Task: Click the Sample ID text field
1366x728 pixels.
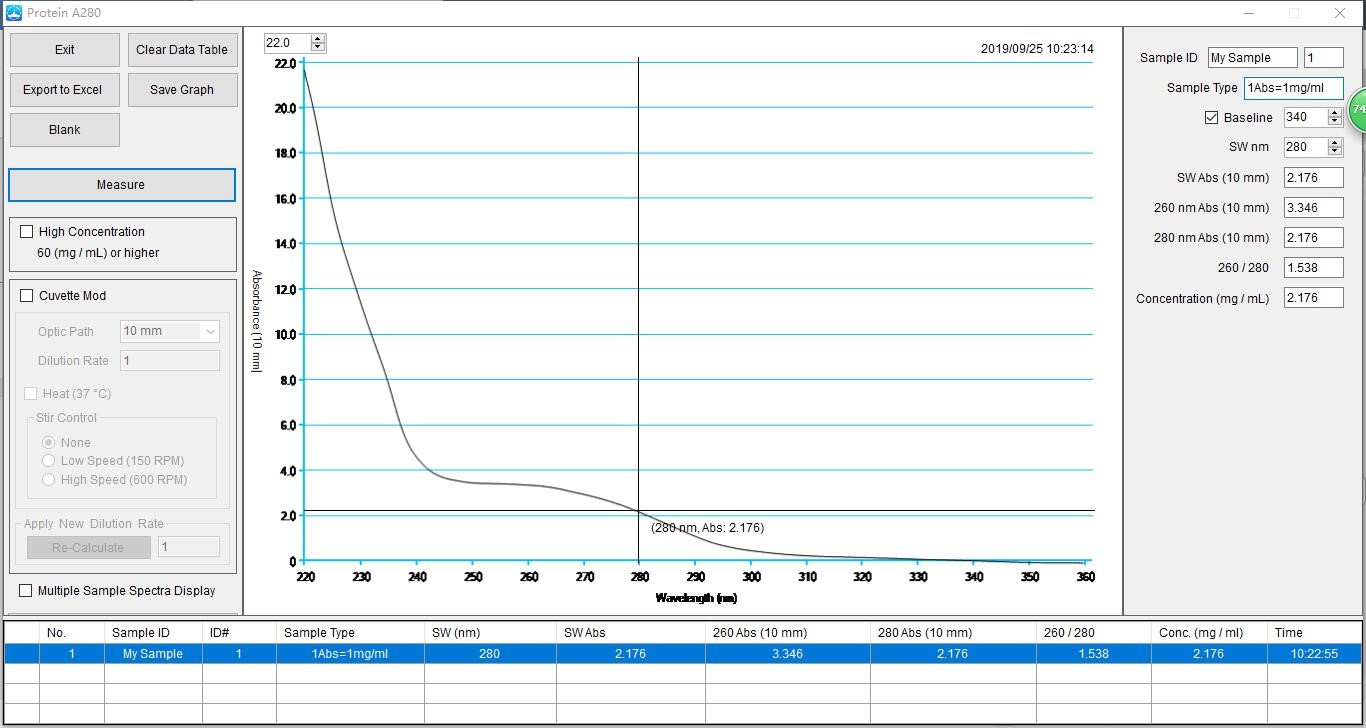Action: pos(1252,58)
